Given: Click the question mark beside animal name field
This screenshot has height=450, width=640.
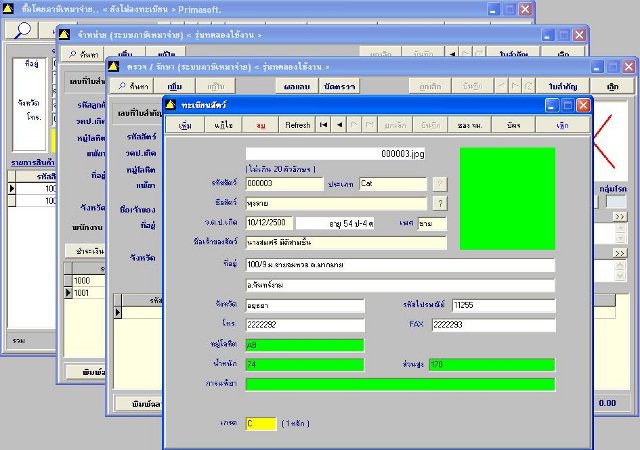Looking at the screenshot, I should (438, 203).
